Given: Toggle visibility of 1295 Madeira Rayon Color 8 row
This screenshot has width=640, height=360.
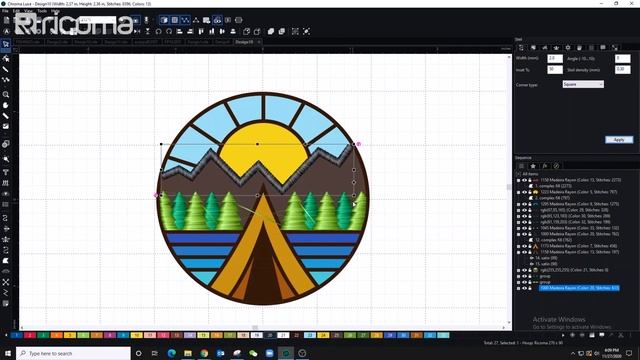Looking at the screenshot, I should [524, 204].
